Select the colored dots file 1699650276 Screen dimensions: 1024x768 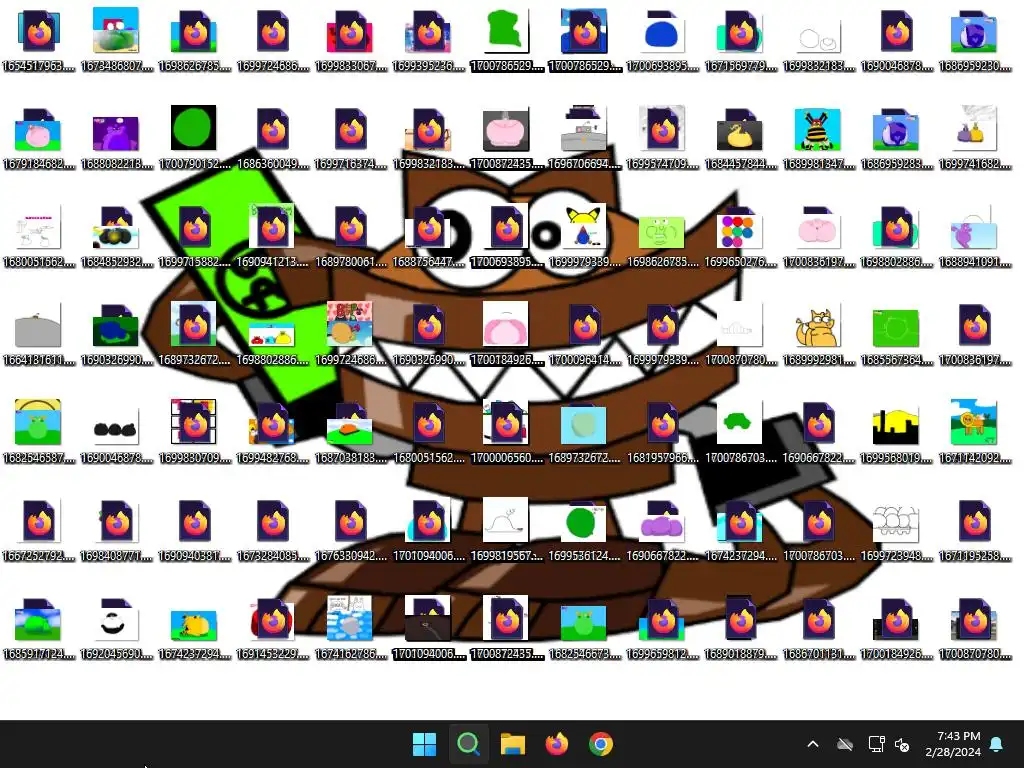tap(741, 235)
